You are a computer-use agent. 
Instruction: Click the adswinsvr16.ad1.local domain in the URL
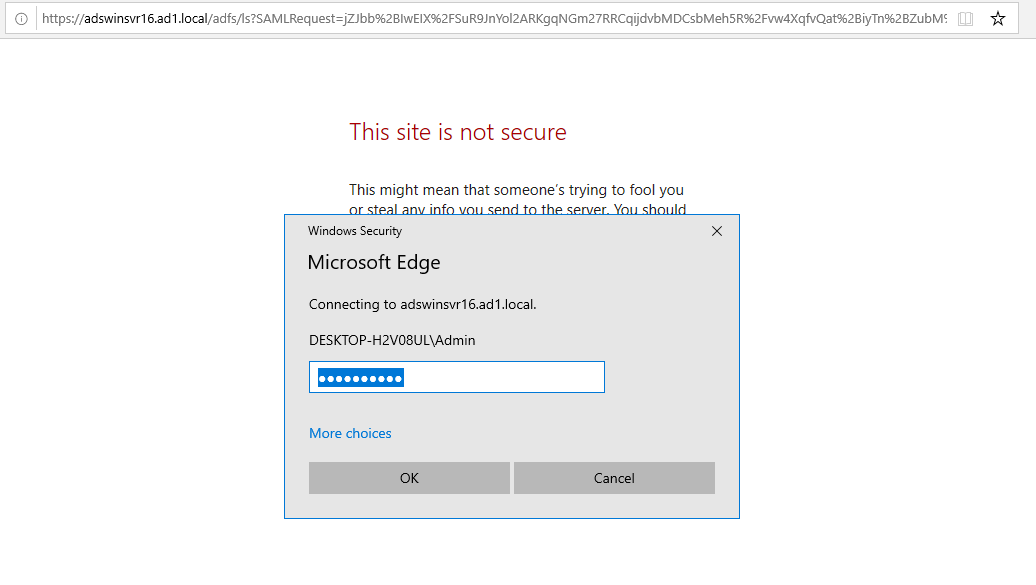[146, 19]
